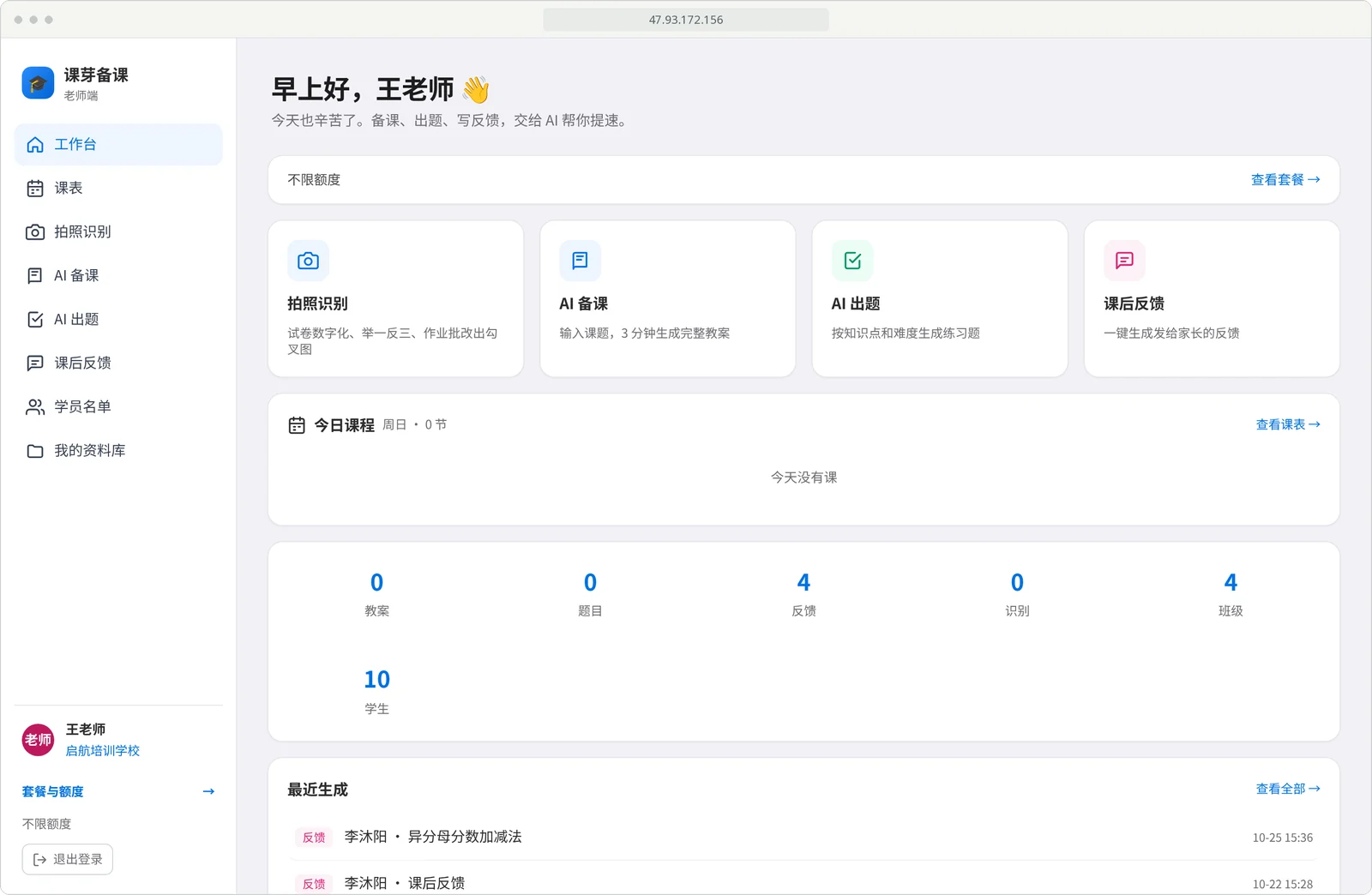The height and width of the screenshot is (895, 1372).
Task: Click the home icon beside 工作台
Action: click(x=35, y=145)
